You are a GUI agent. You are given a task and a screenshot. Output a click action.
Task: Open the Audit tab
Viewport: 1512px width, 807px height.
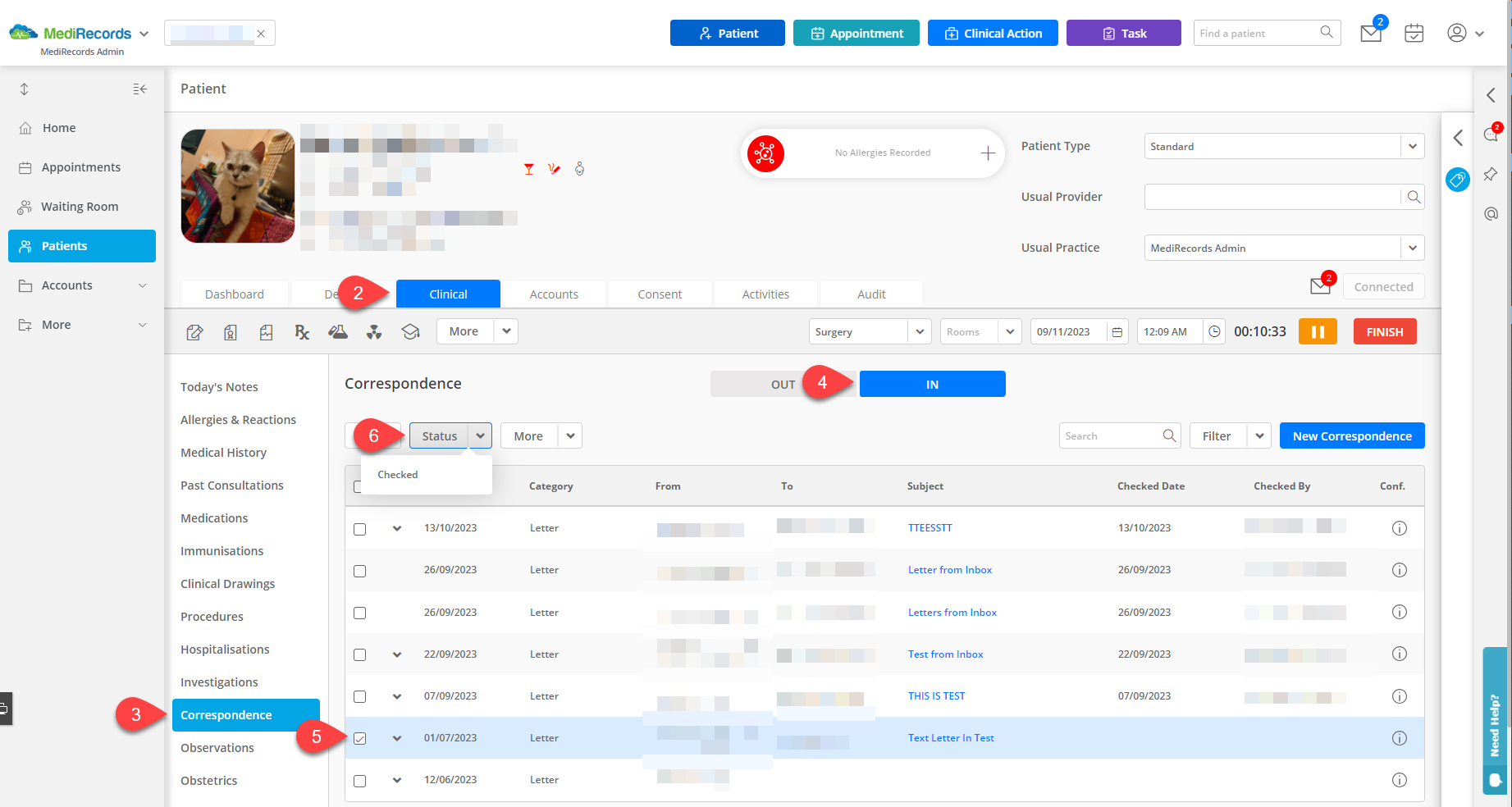(x=870, y=294)
